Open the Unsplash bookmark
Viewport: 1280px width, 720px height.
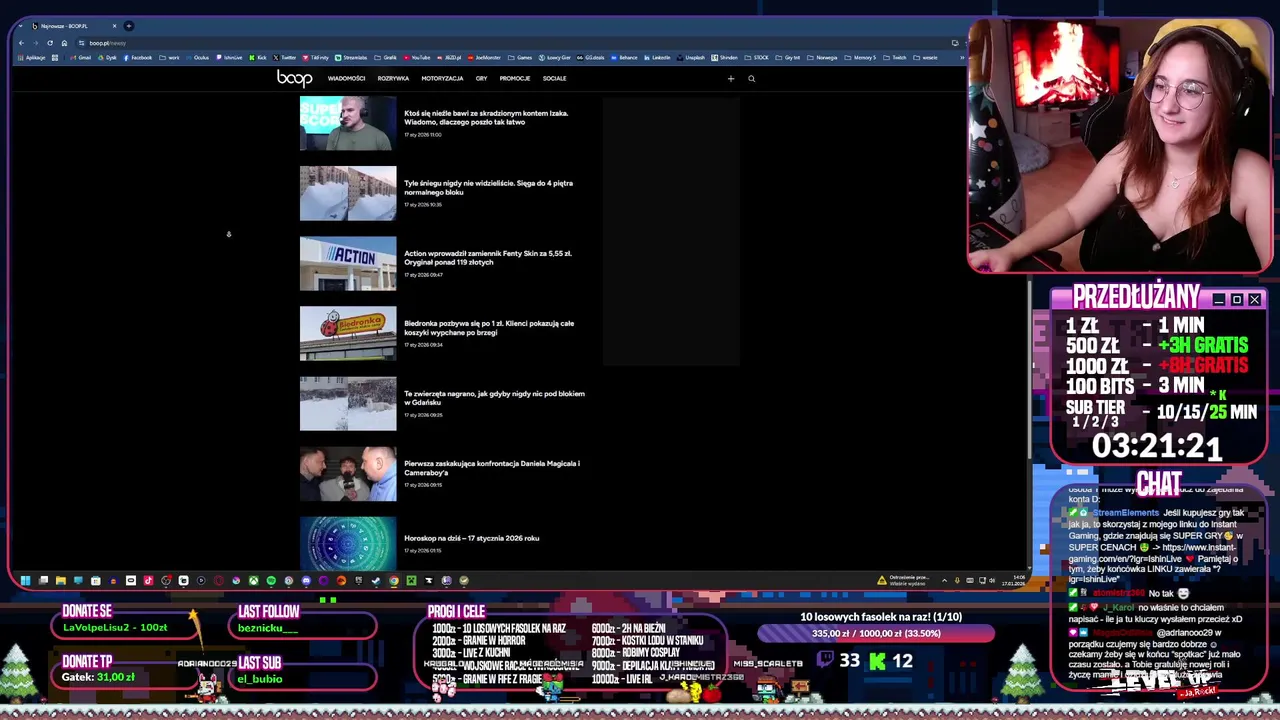click(x=691, y=58)
